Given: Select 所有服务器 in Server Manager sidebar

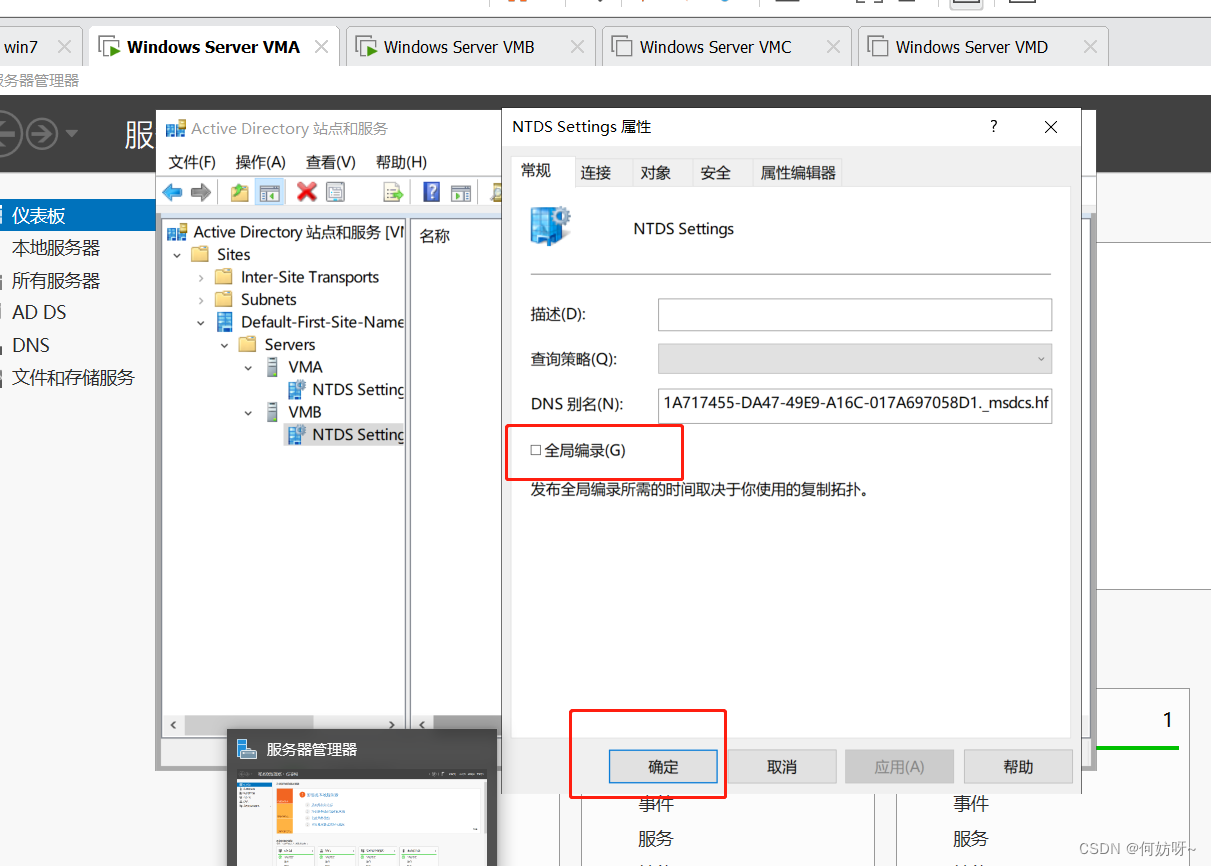Looking at the screenshot, I should coord(56,281).
